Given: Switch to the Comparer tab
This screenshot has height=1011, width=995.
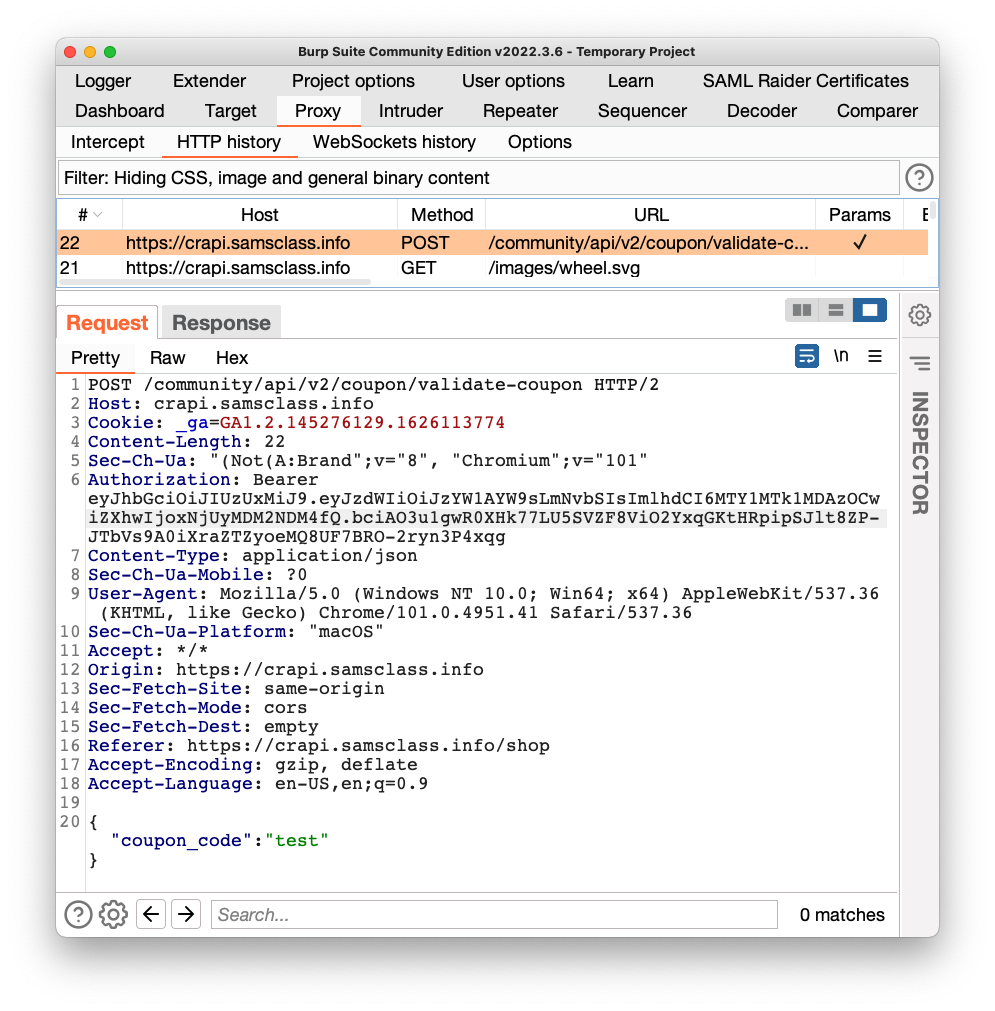Looking at the screenshot, I should 877,111.
